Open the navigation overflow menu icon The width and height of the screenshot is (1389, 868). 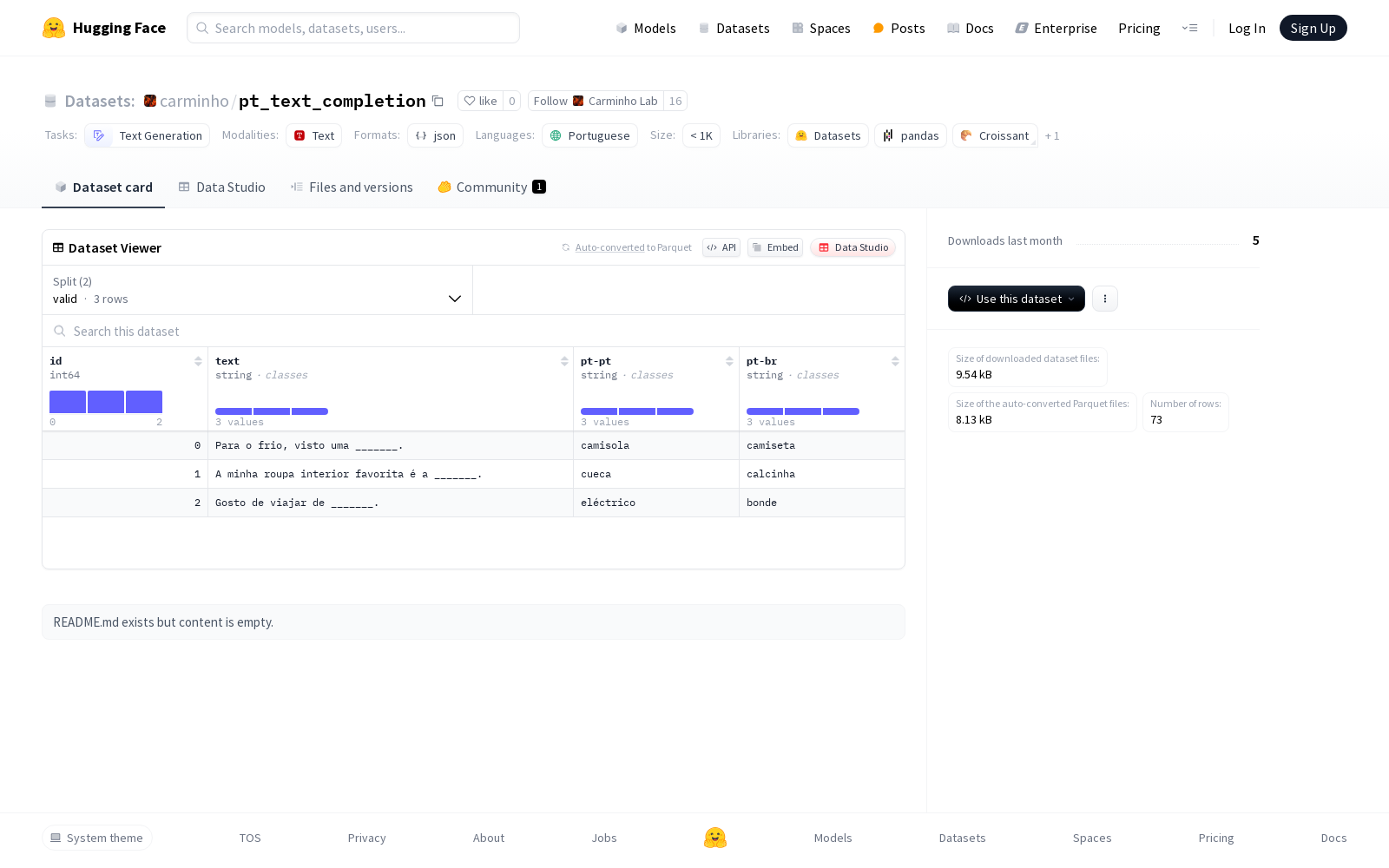tap(1189, 28)
